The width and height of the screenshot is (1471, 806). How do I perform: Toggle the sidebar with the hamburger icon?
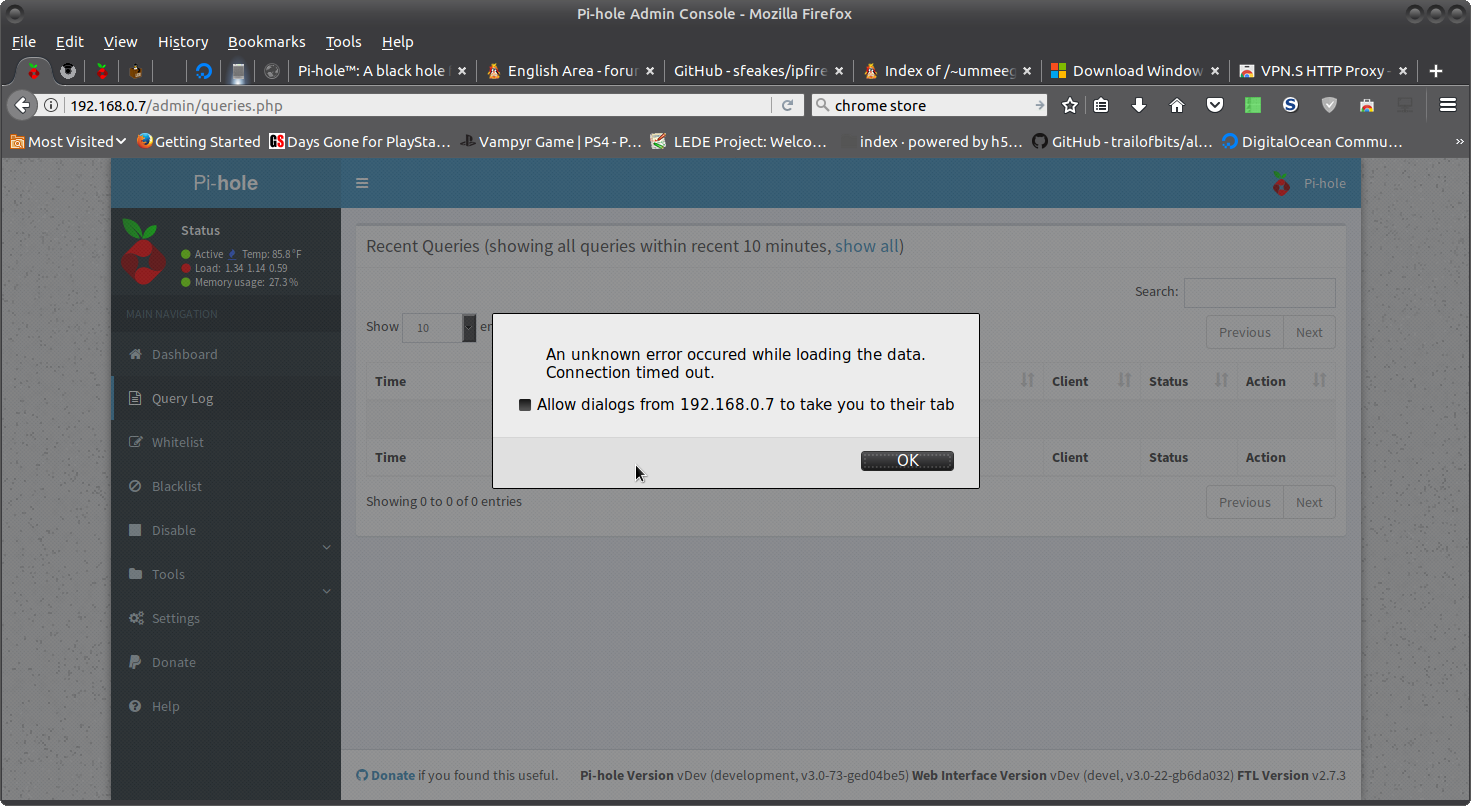tap(362, 183)
